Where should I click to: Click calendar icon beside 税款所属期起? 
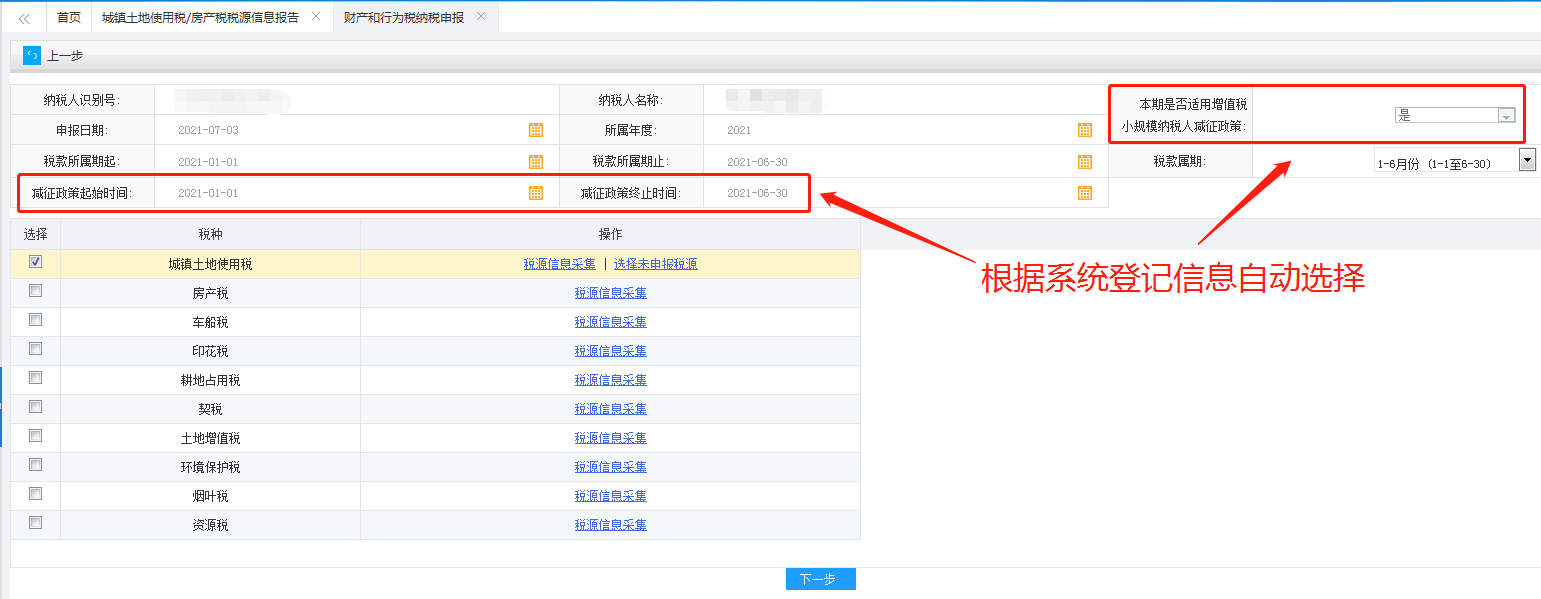[535, 162]
